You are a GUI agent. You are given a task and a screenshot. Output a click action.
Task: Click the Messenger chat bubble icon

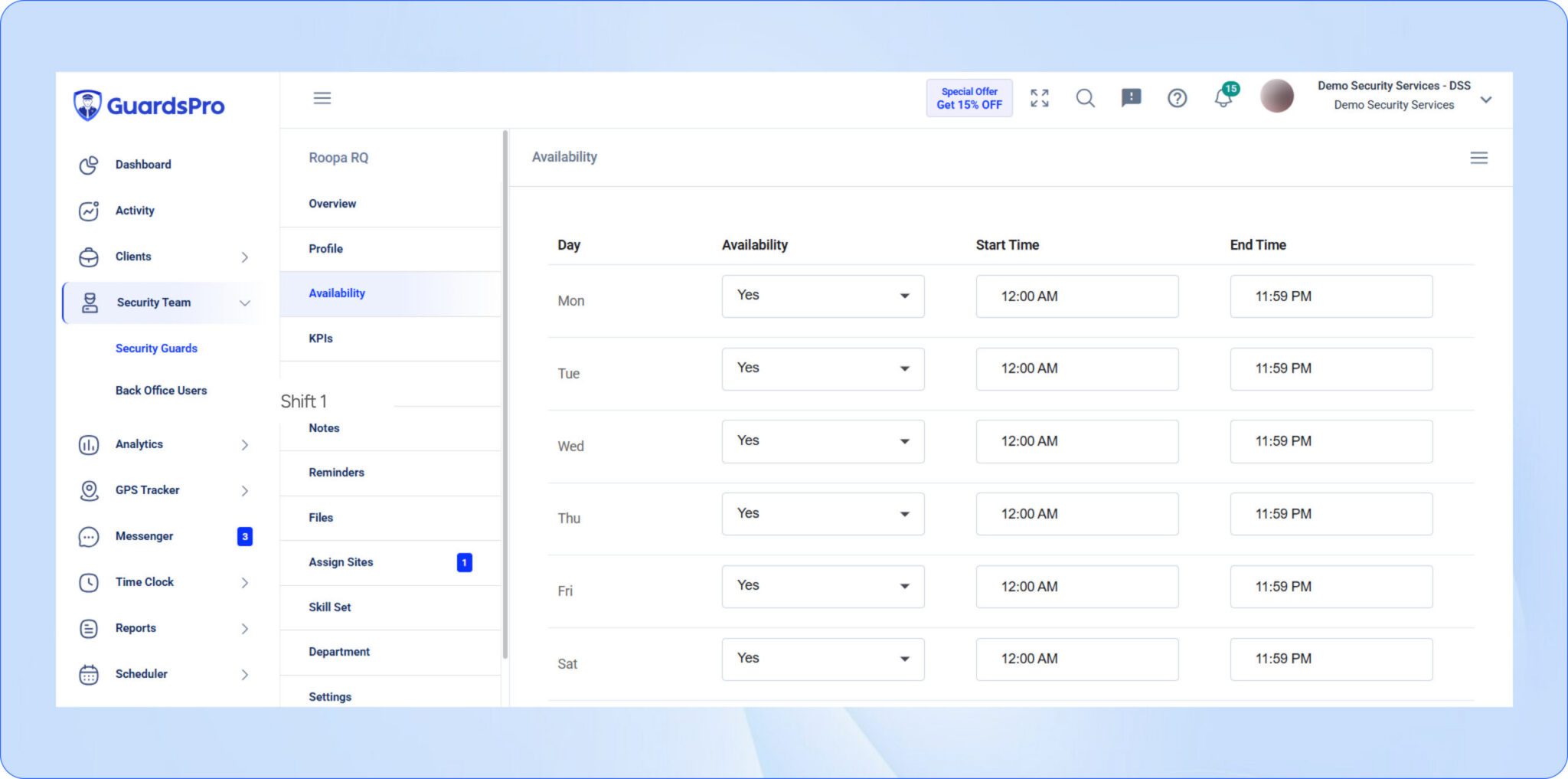coord(89,537)
